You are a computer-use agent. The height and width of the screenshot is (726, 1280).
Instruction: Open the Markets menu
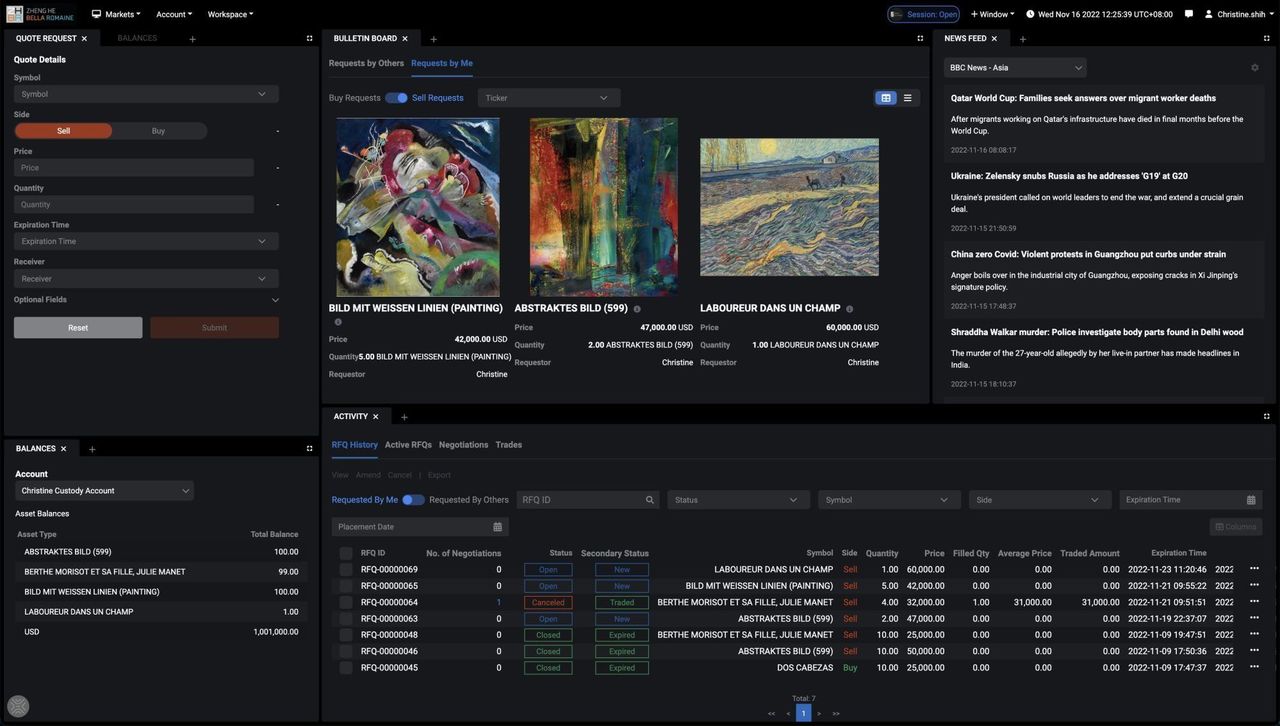click(x=116, y=14)
